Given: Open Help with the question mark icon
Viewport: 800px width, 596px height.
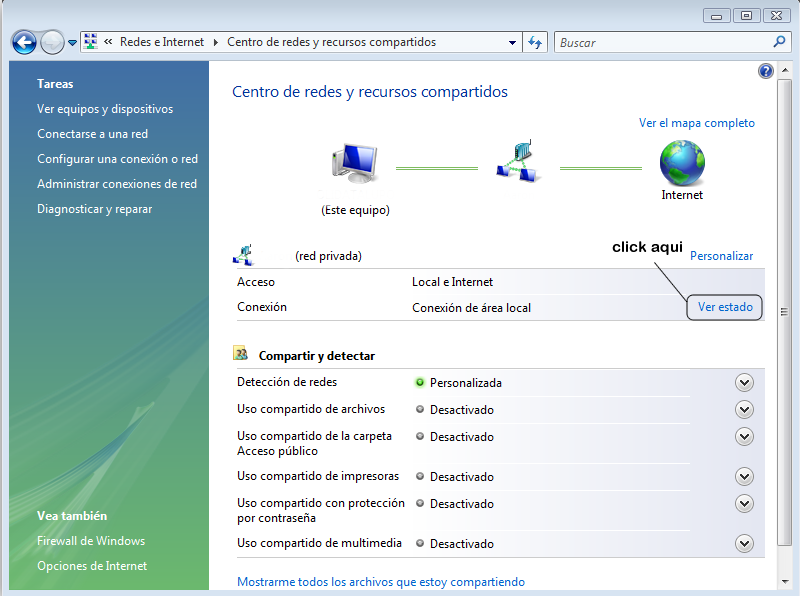Looking at the screenshot, I should 766,71.
